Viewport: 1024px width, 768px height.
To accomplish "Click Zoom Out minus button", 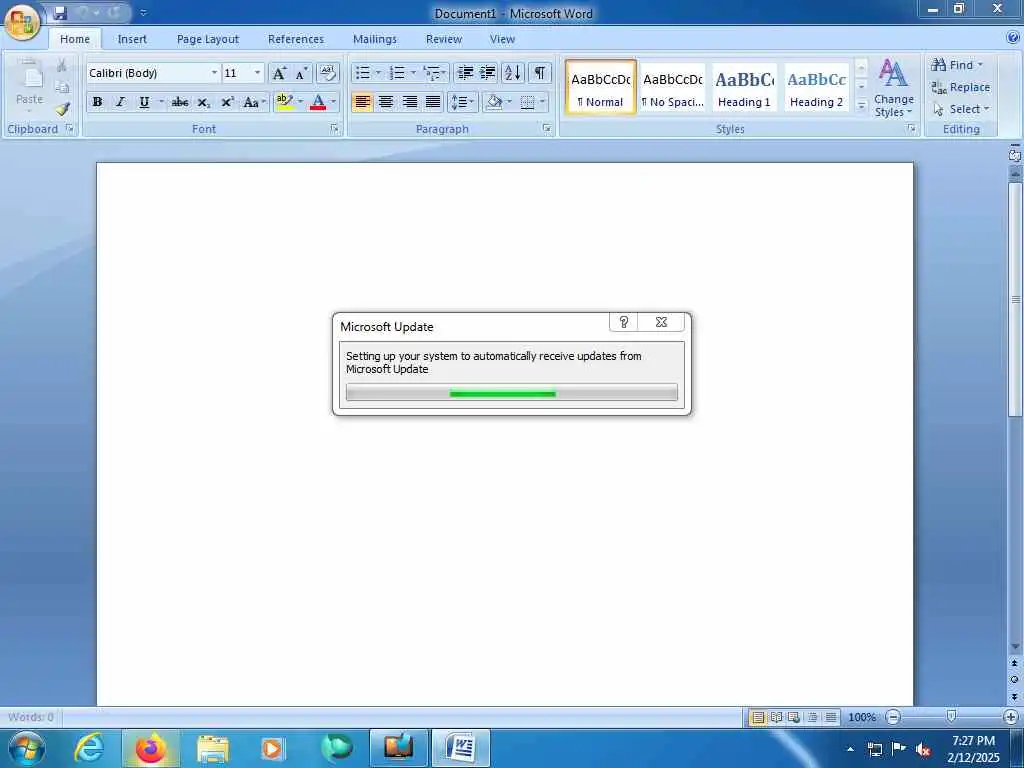I will (x=893, y=717).
